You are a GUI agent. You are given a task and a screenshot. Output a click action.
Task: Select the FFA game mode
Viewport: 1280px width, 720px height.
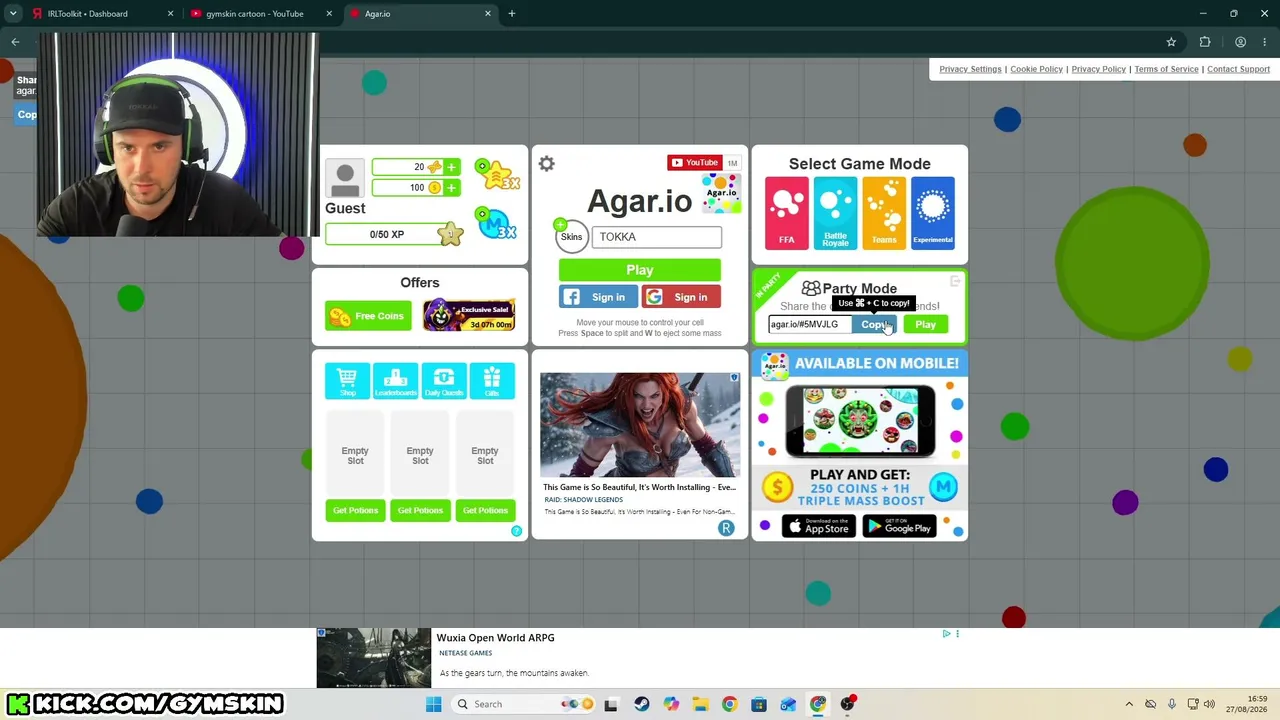pos(787,212)
